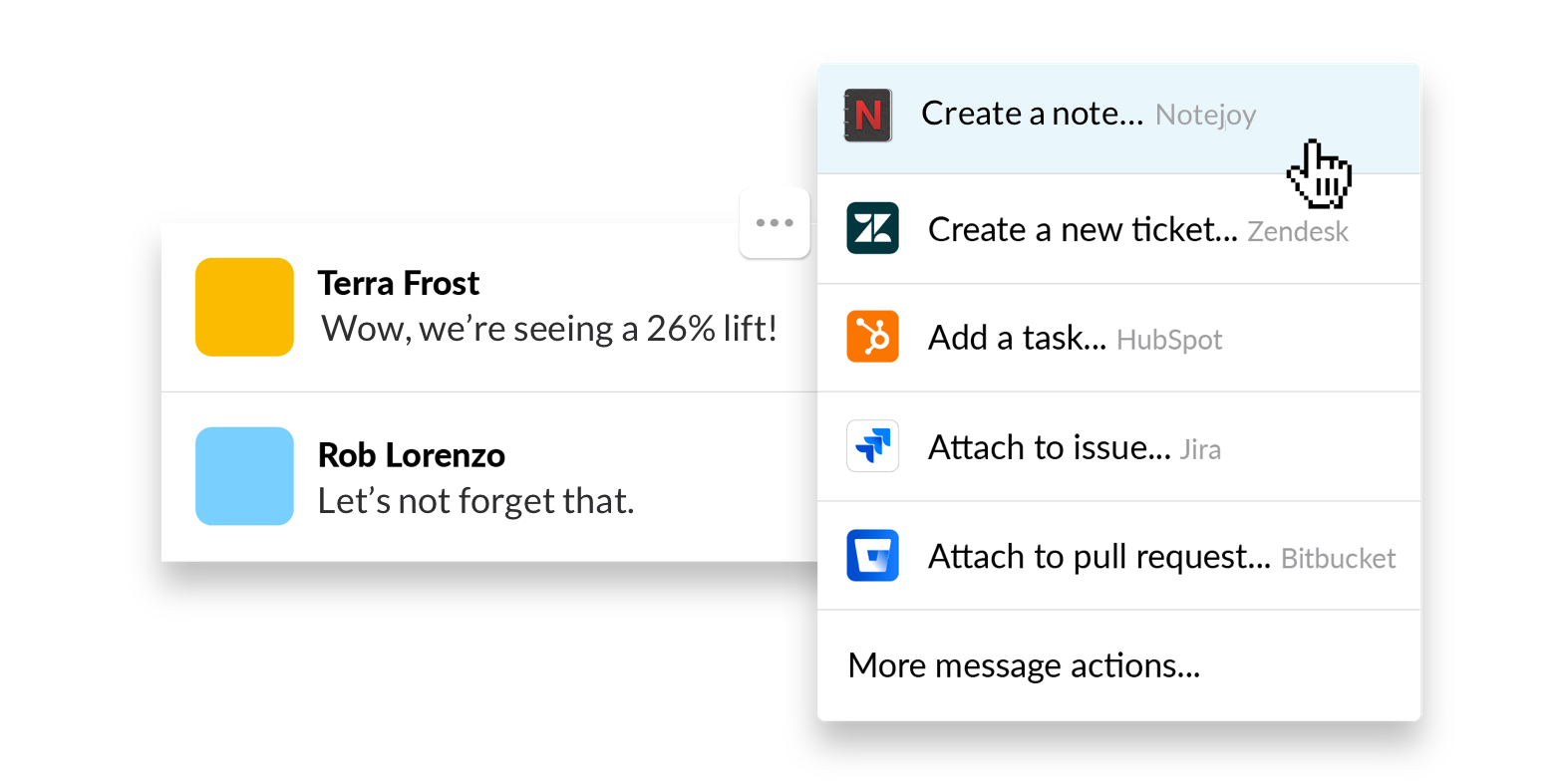
Task: Click the Jira logo icon
Action: pyautogui.click(x=872, y=445)
